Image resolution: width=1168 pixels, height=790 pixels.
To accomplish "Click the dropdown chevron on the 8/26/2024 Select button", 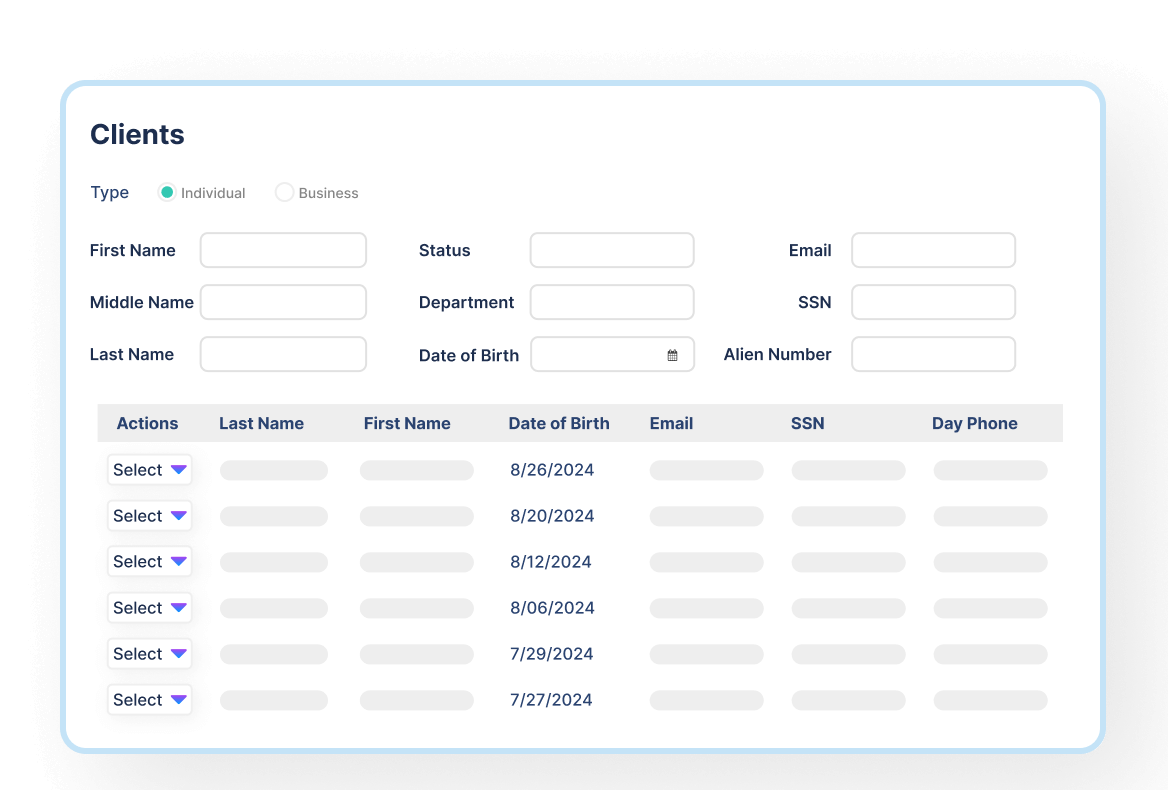I will coord(178,470).
